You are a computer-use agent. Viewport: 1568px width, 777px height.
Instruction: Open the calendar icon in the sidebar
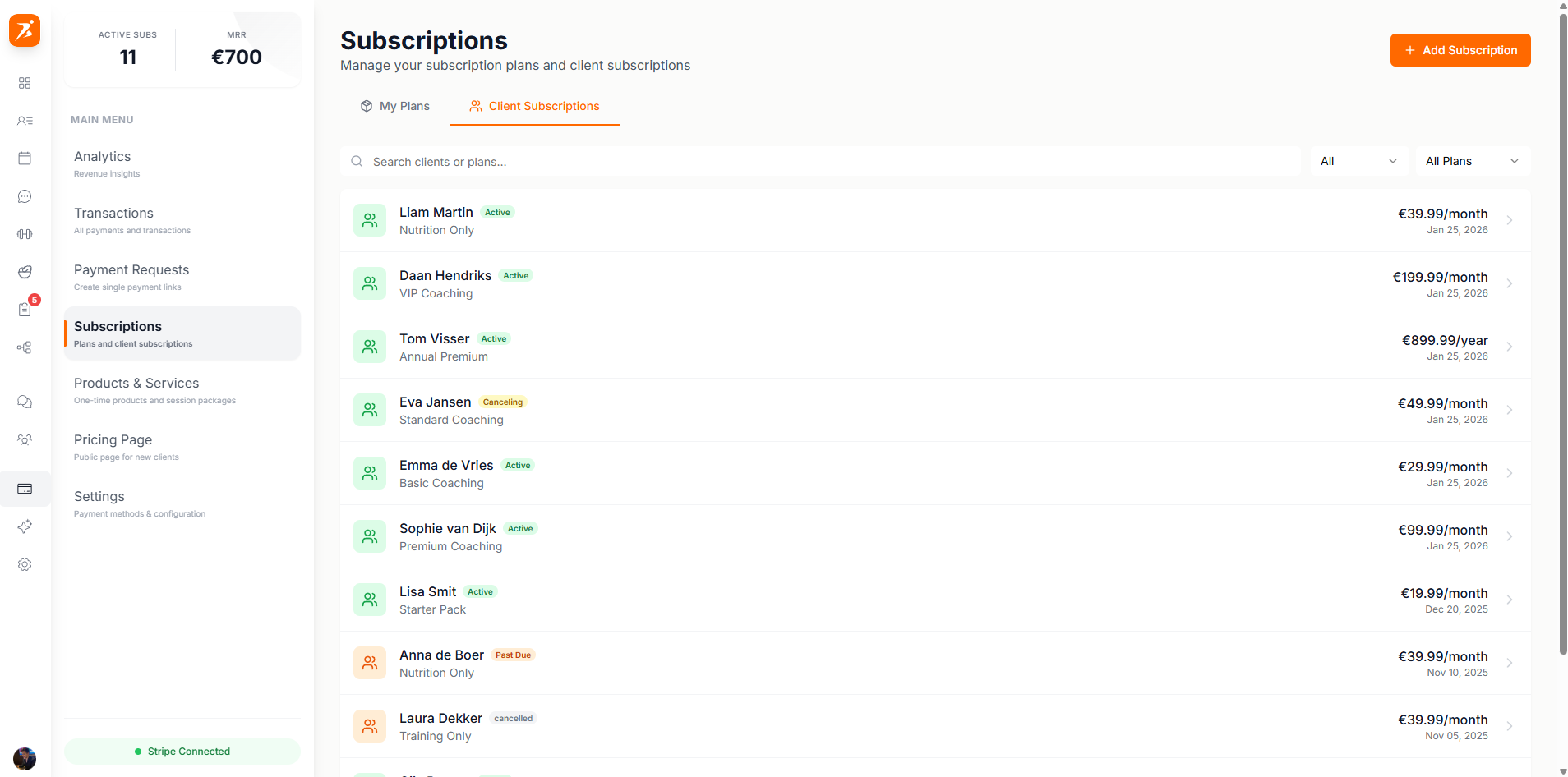coord(25,159)
